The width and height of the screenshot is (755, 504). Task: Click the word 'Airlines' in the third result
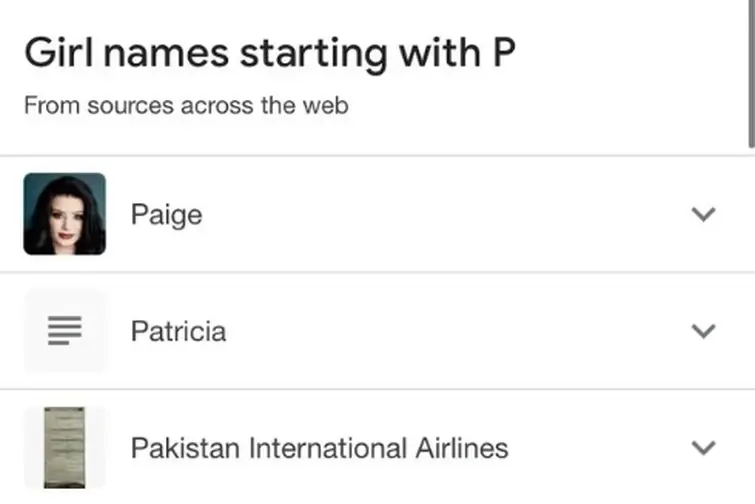click(461, 447)
